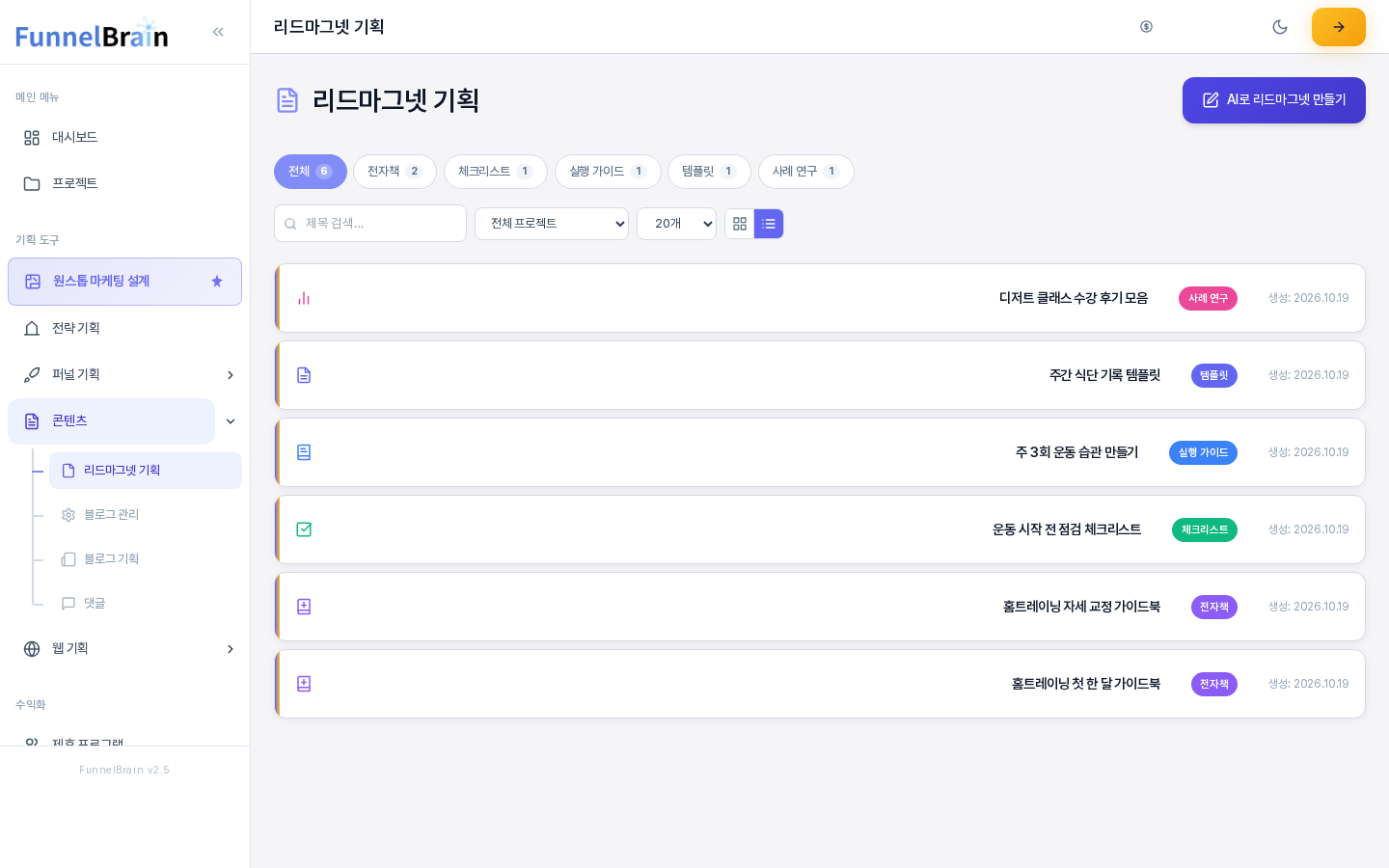
Task: Expand the 웹 기획 submenu chevron
Action: (x=231, y=649)
